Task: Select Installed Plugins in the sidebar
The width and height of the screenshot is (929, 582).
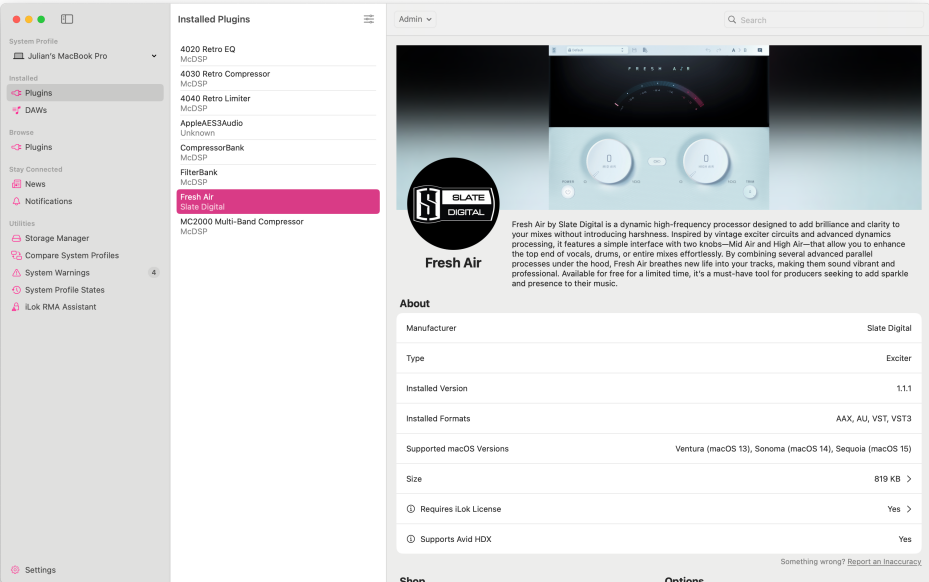Action: click(x=85, y=93)
